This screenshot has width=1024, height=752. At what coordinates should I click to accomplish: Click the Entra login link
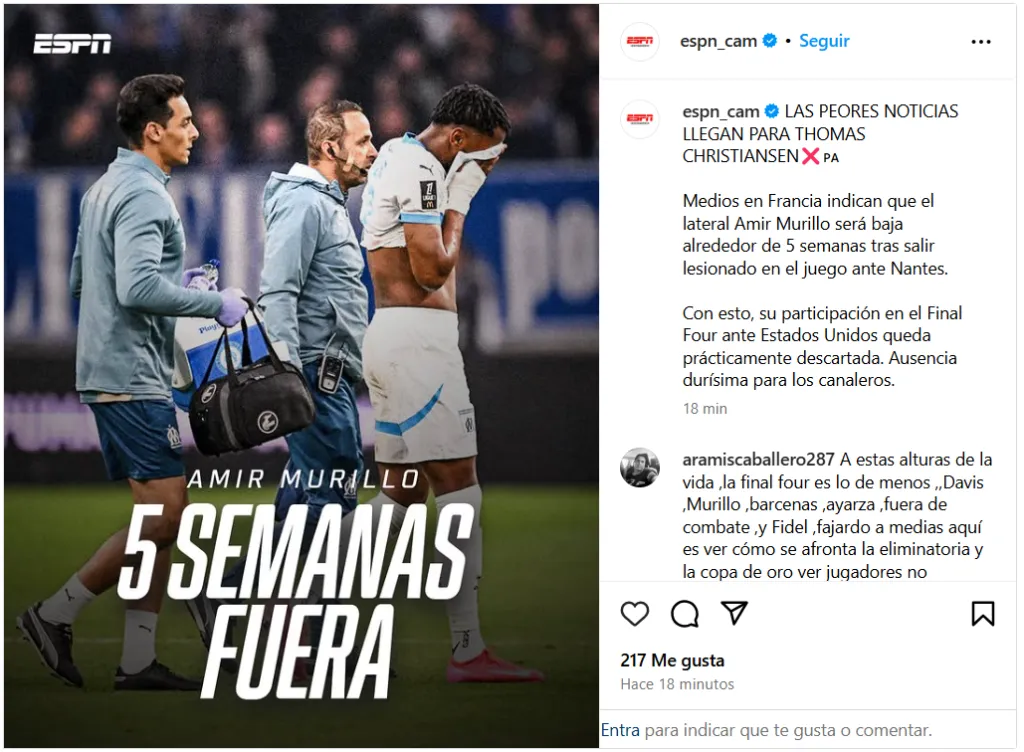620,730
